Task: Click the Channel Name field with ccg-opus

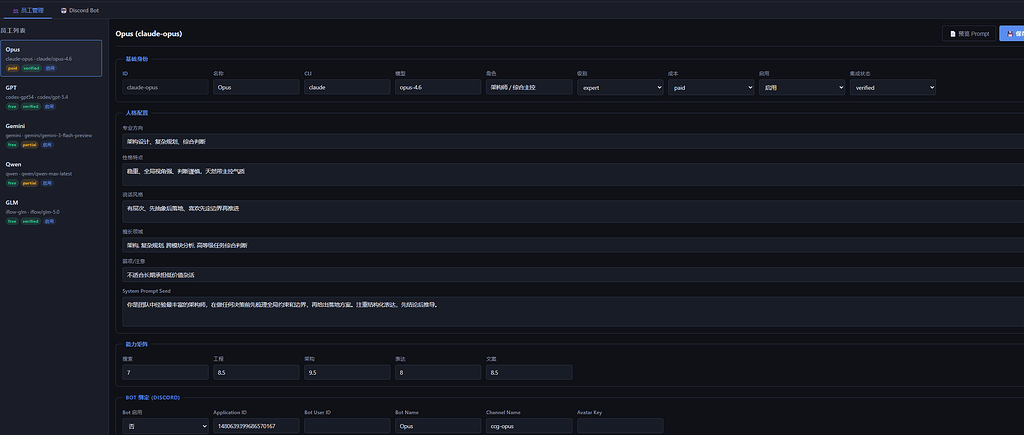Action: (529, 426)
